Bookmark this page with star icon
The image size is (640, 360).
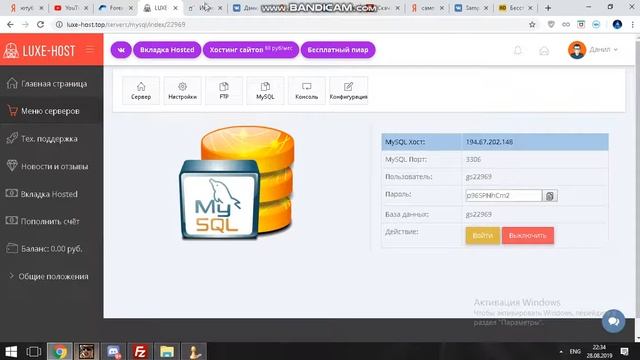[532, 24]
